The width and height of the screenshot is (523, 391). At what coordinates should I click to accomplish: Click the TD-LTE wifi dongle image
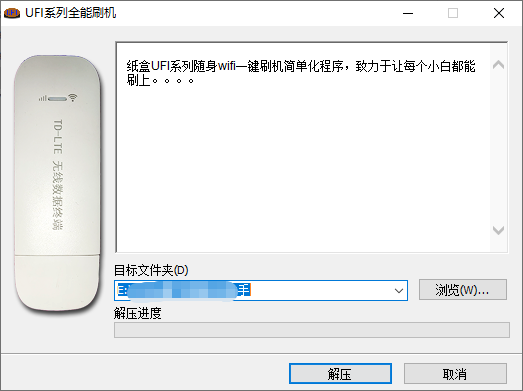57,184
